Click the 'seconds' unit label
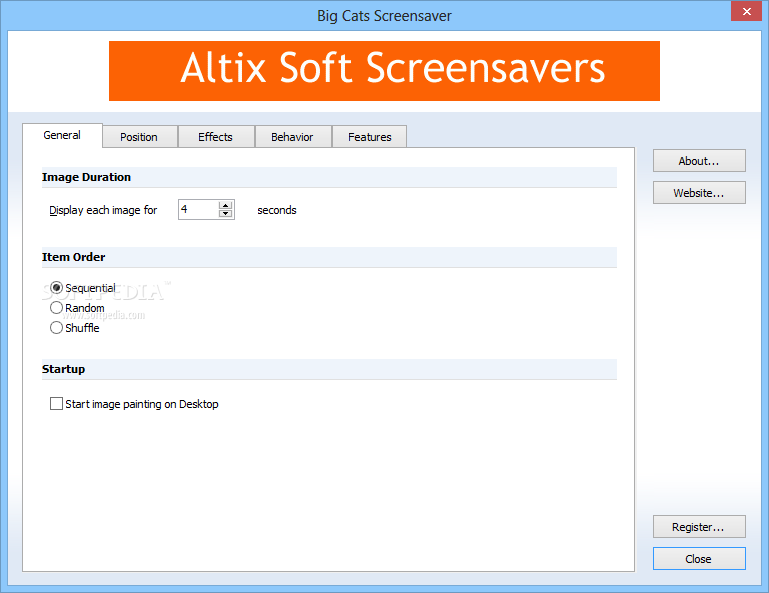Viewport: 769px width, 593px height. point(277,210)
